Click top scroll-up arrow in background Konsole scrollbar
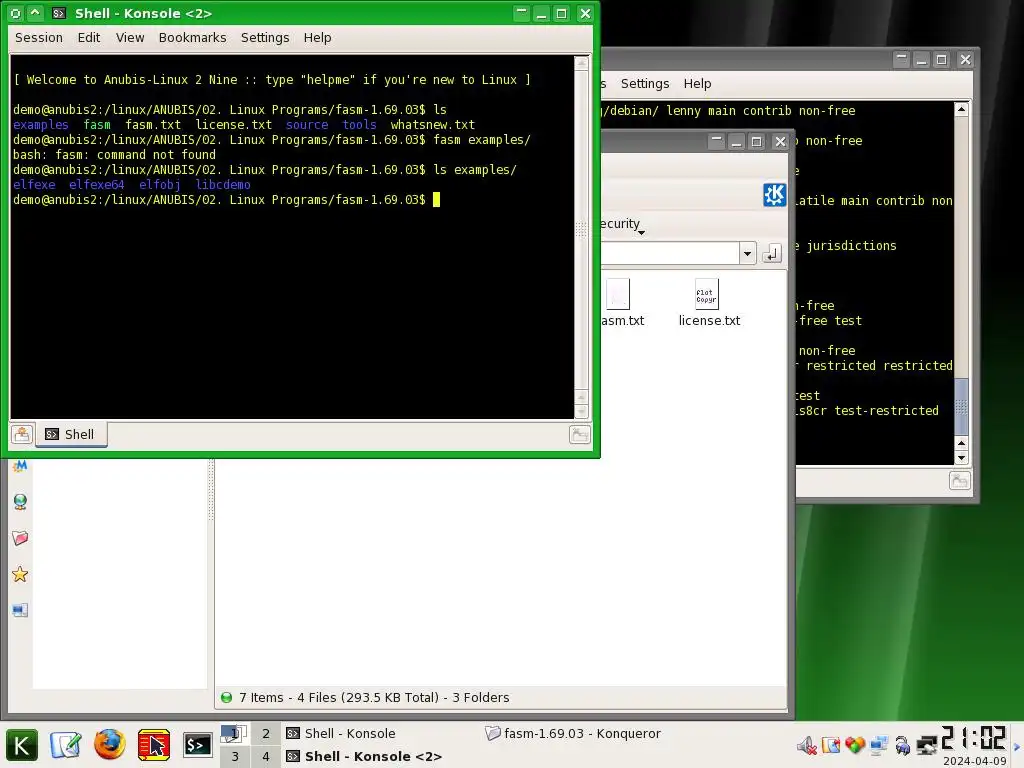The width and height of the screenshot is (1024, 768). (961, 109)
